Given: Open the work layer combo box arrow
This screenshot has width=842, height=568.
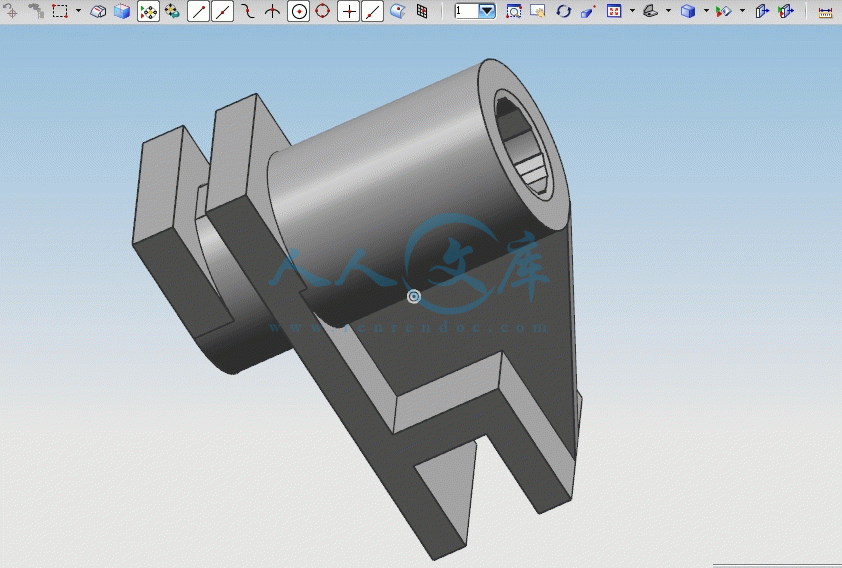Looking at the screenshot, I should pyautogui.click(x=487, y=11).
